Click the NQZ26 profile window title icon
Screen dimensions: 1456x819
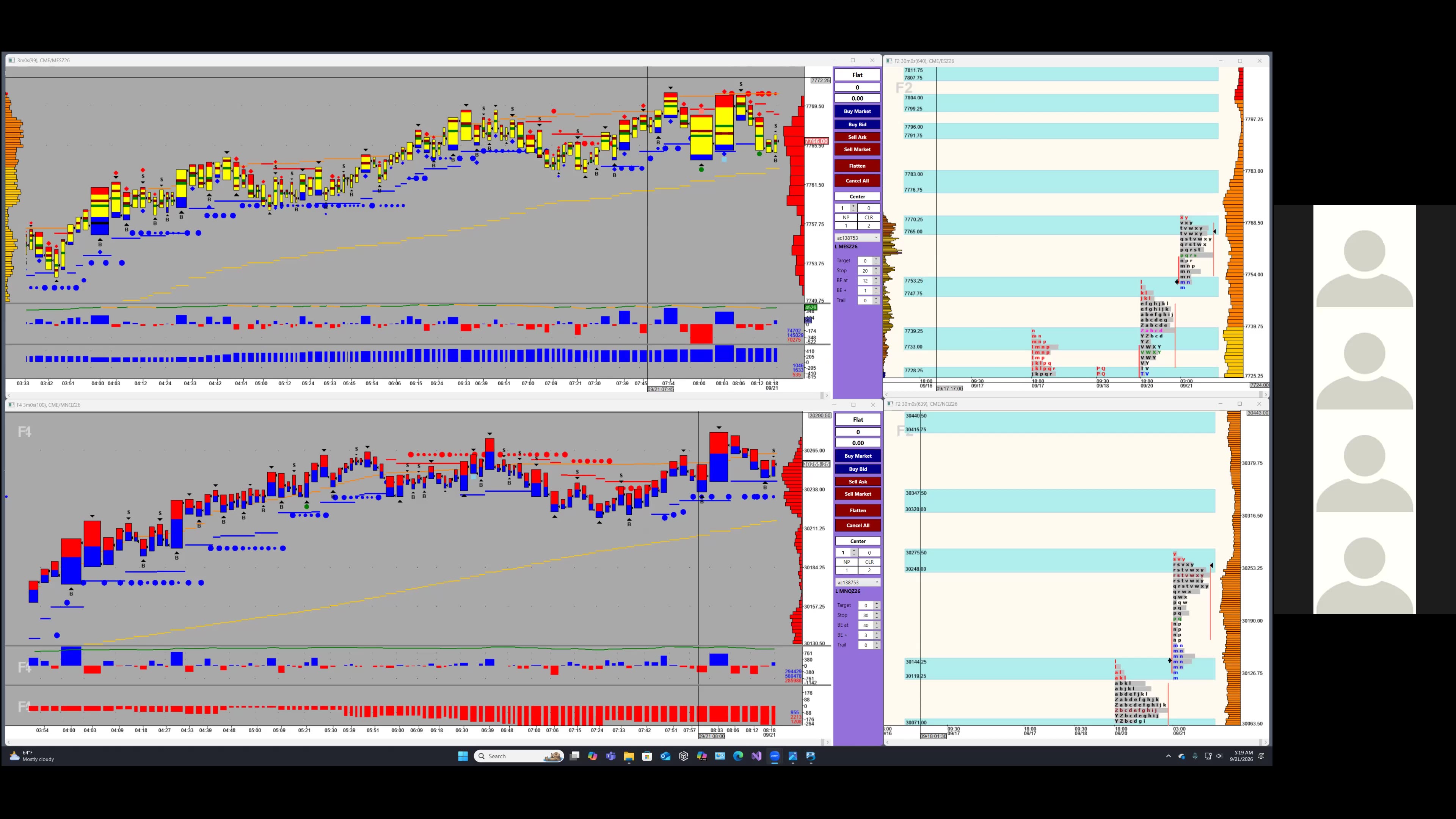[x=890, y=404]
